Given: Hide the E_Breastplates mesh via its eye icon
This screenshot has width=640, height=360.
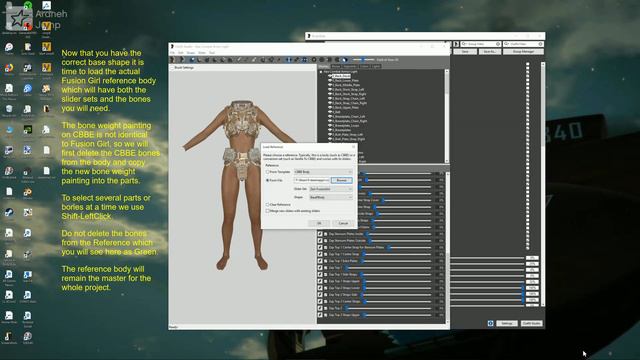Looking at the screenshot, I should pos(330,130).
